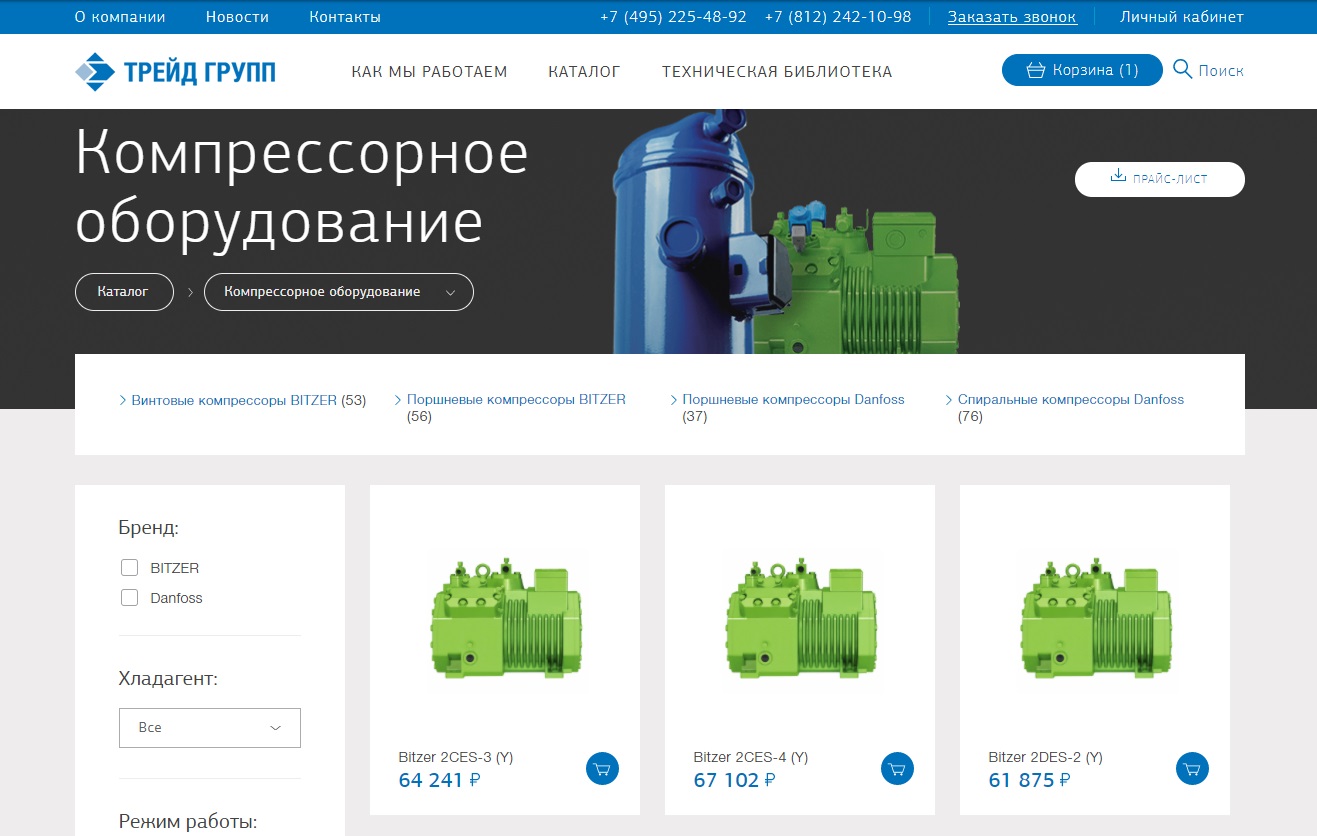The width and height of the screenshot is (1317, 836).
Task: Open the Корзина (1) cart button
Action: (1082, 70)
